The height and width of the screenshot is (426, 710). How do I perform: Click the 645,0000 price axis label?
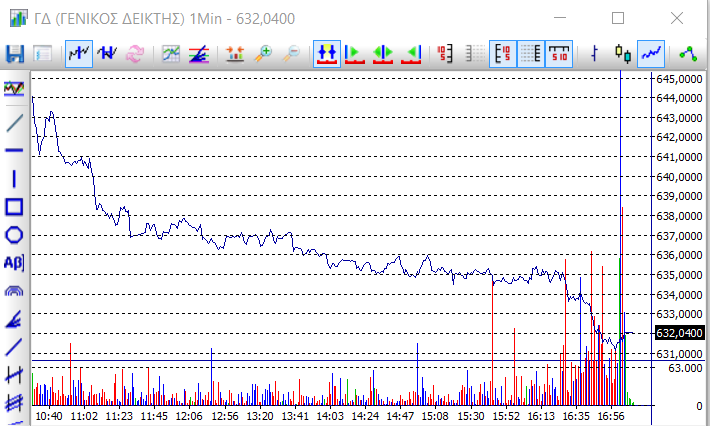pos(679,79)
